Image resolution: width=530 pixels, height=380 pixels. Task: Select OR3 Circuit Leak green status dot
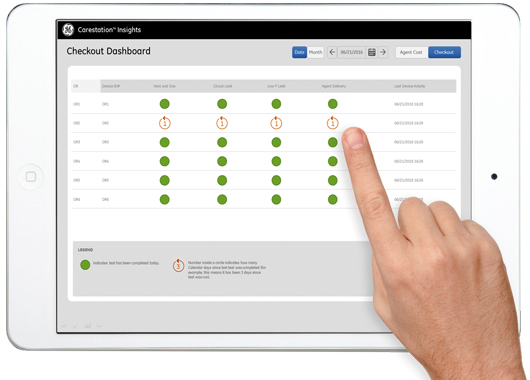pos(222,142)
